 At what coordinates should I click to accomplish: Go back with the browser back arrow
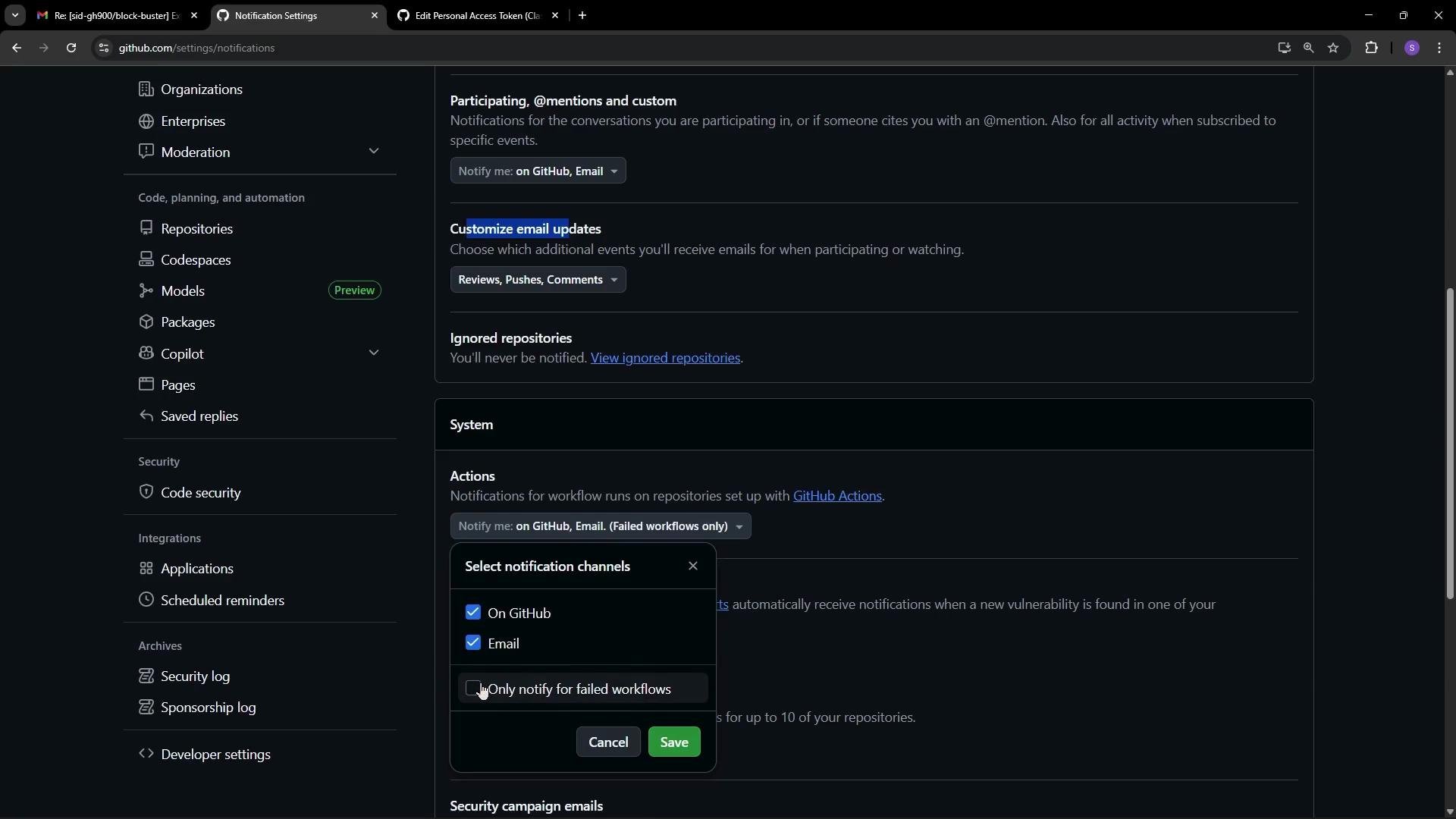16,48
